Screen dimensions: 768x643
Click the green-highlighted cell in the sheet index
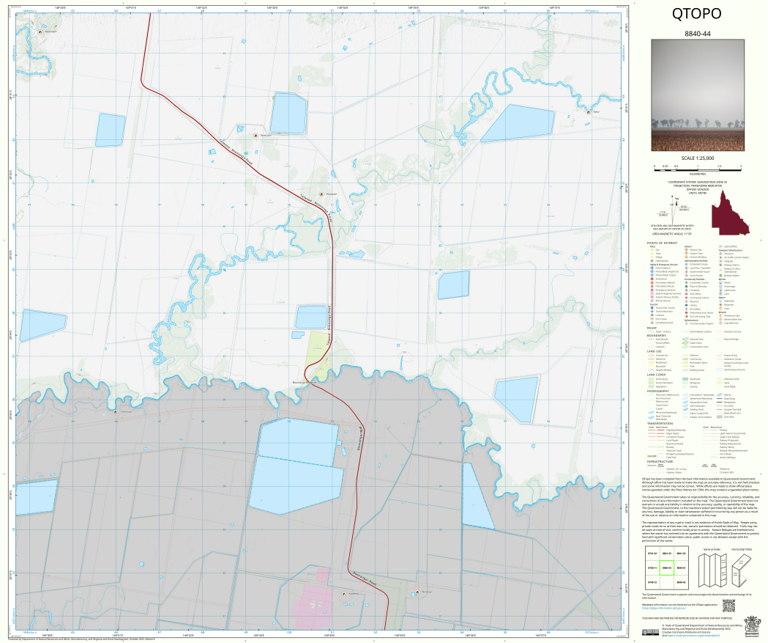point(667,568)
